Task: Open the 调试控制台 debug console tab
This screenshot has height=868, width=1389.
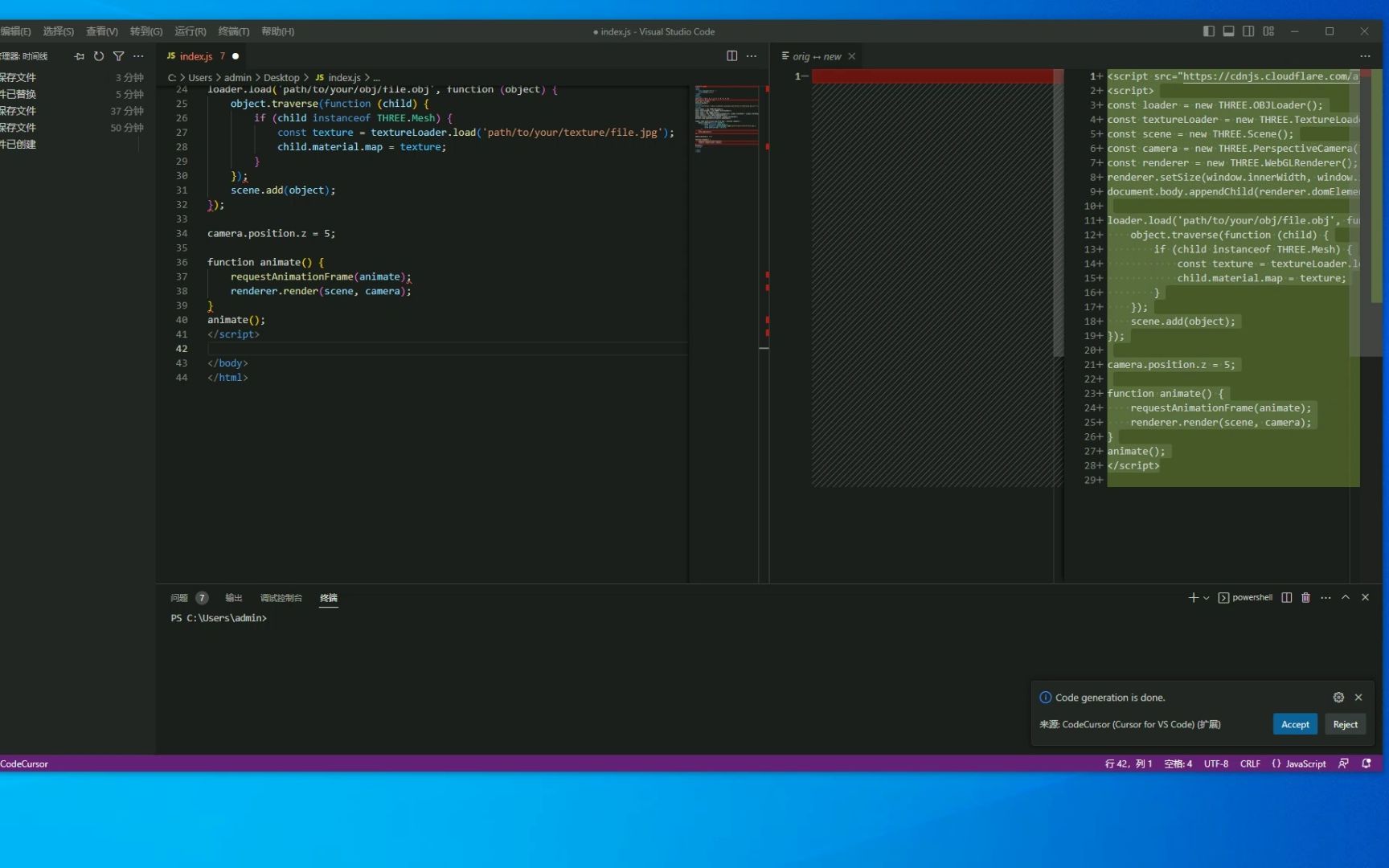Action: [281, 598]
